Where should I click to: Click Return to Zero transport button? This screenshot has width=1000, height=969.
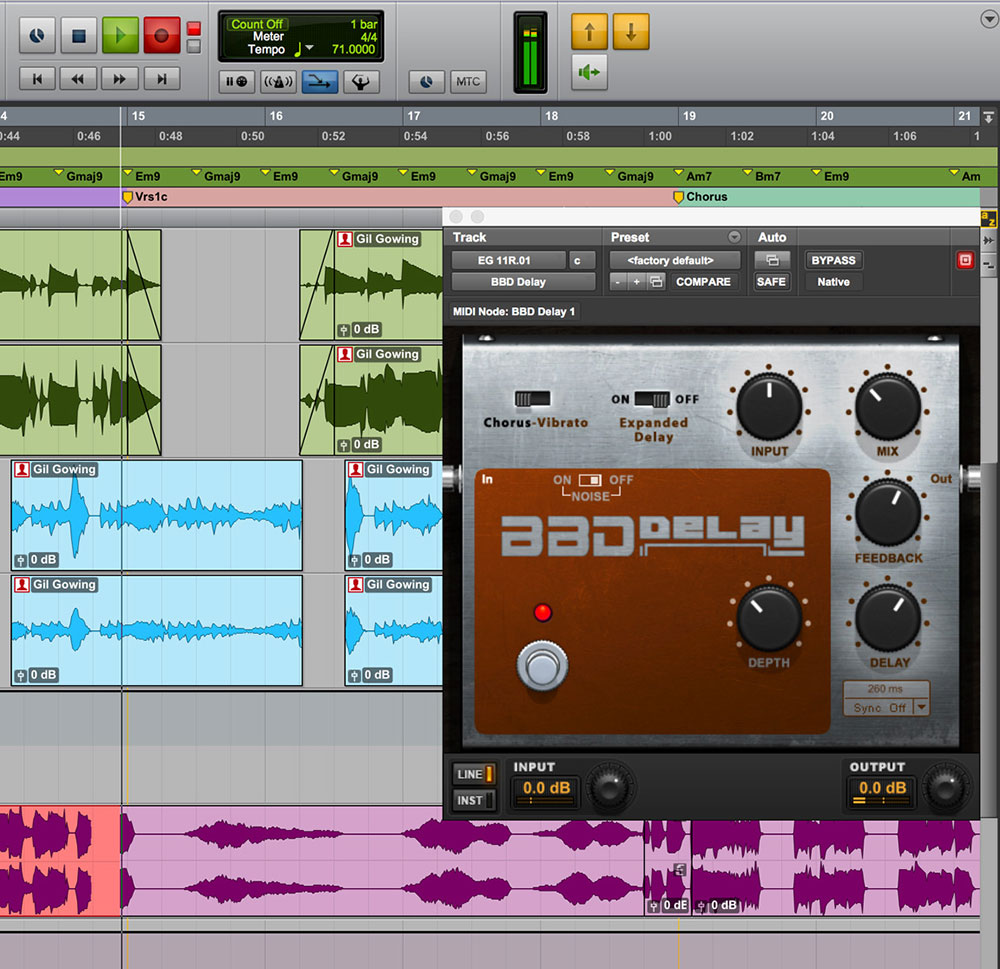click(x=37, y=79)
